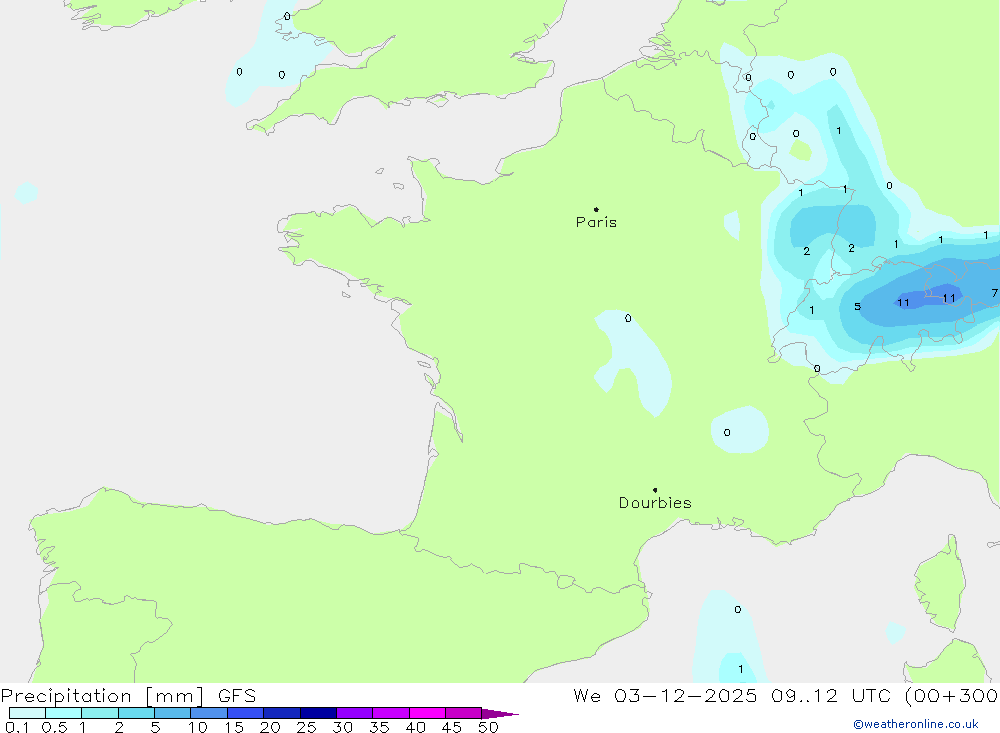This screenshot has height=733, width=1000.
Task: Click the 'We 03-12-2025' date text
Action: click(665, 695)
